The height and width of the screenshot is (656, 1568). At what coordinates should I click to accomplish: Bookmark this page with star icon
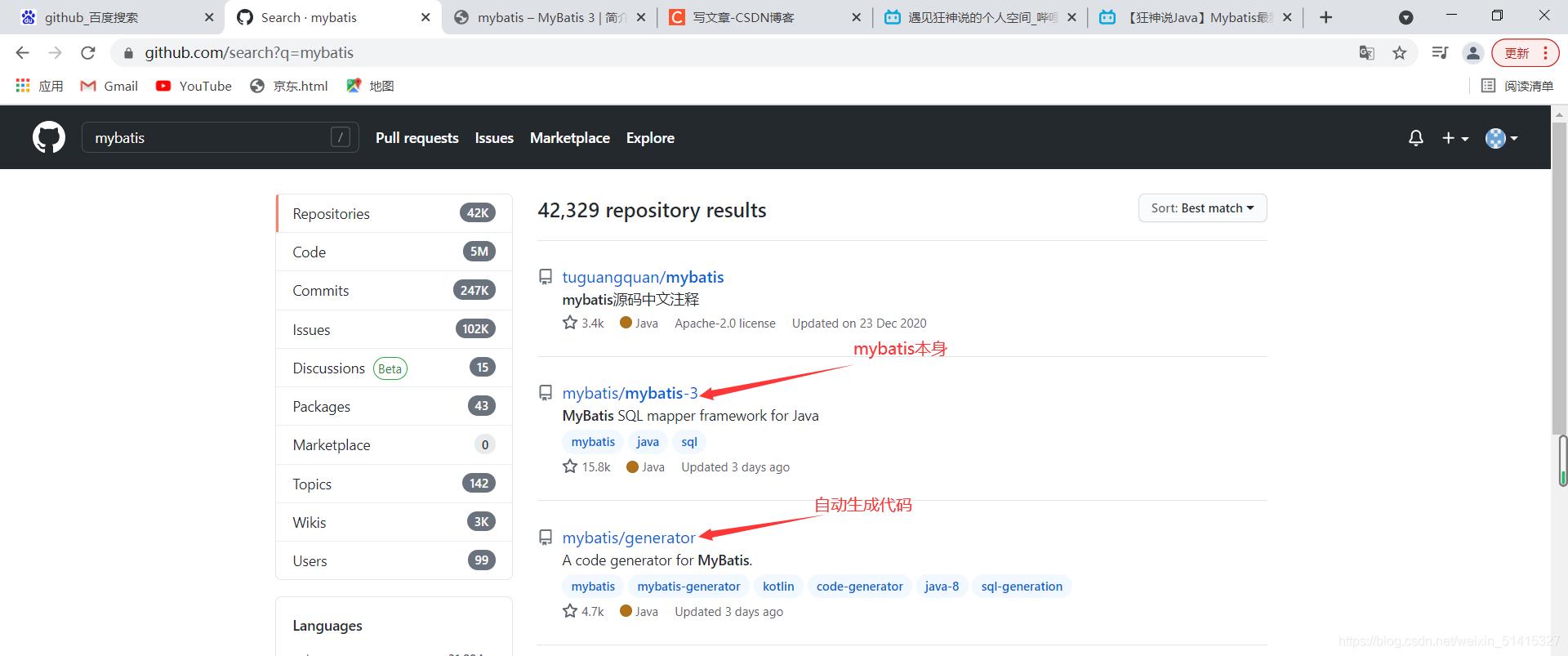pyautogui.click(x=1400, y=53)
